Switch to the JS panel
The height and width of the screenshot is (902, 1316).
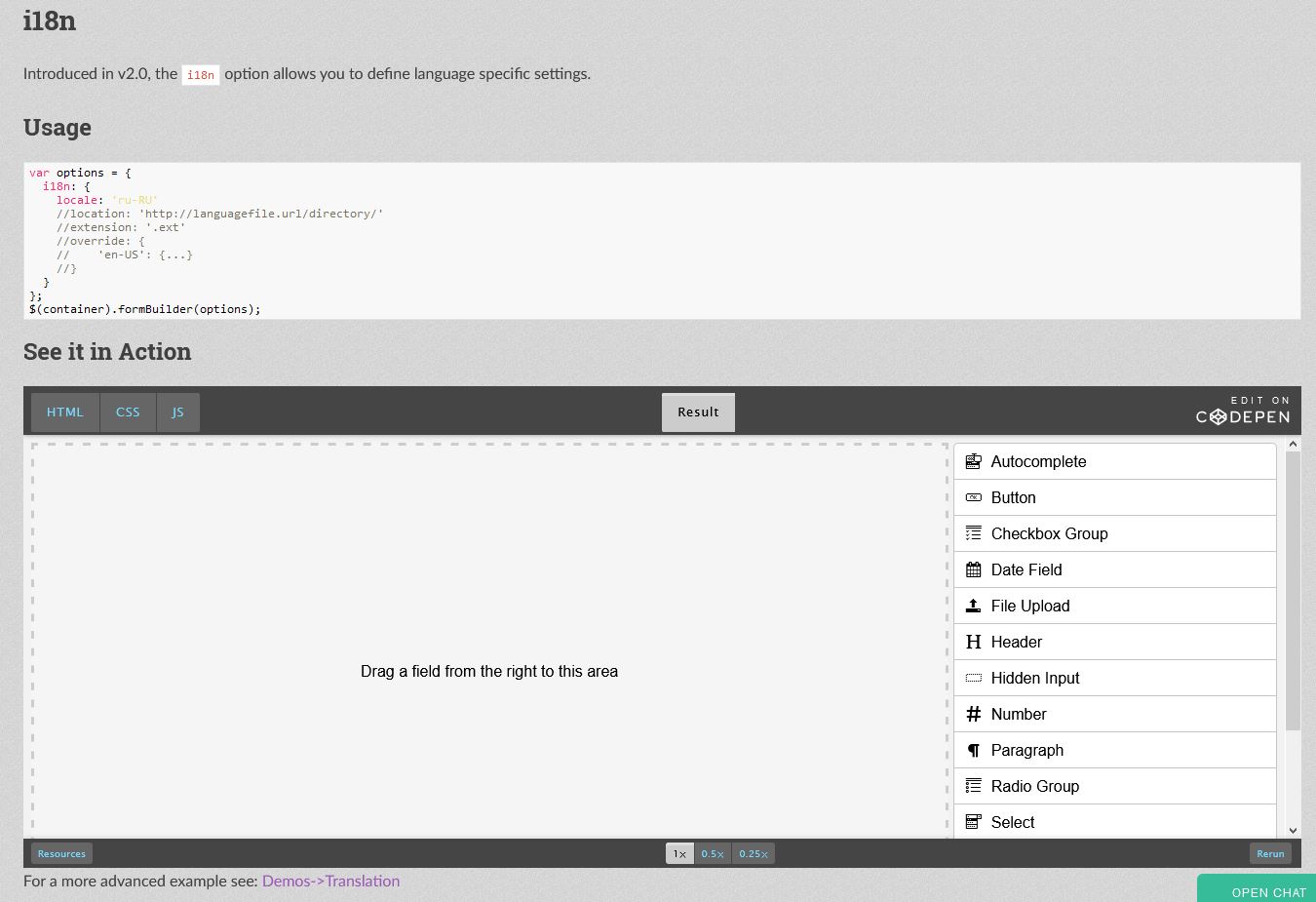pos(177,412)
